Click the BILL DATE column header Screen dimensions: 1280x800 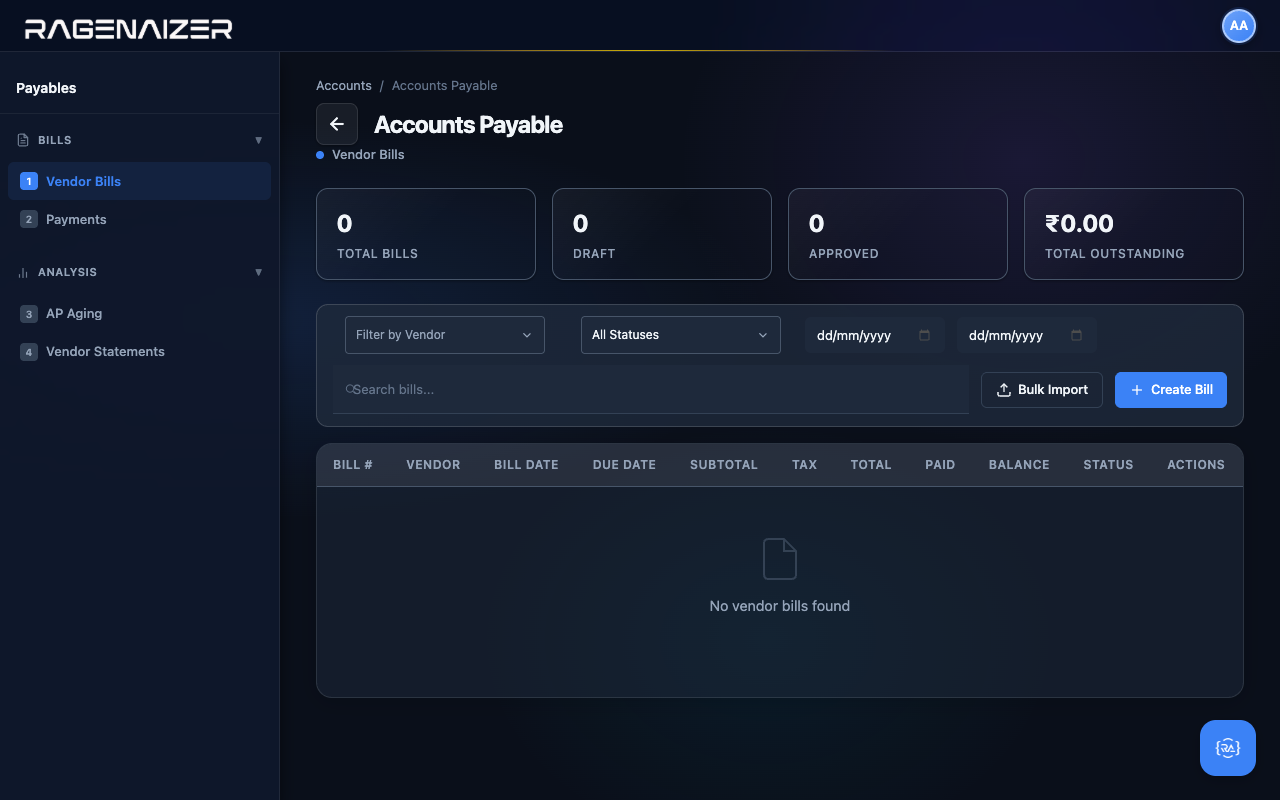pyautogui.click(x=526, y=465)
